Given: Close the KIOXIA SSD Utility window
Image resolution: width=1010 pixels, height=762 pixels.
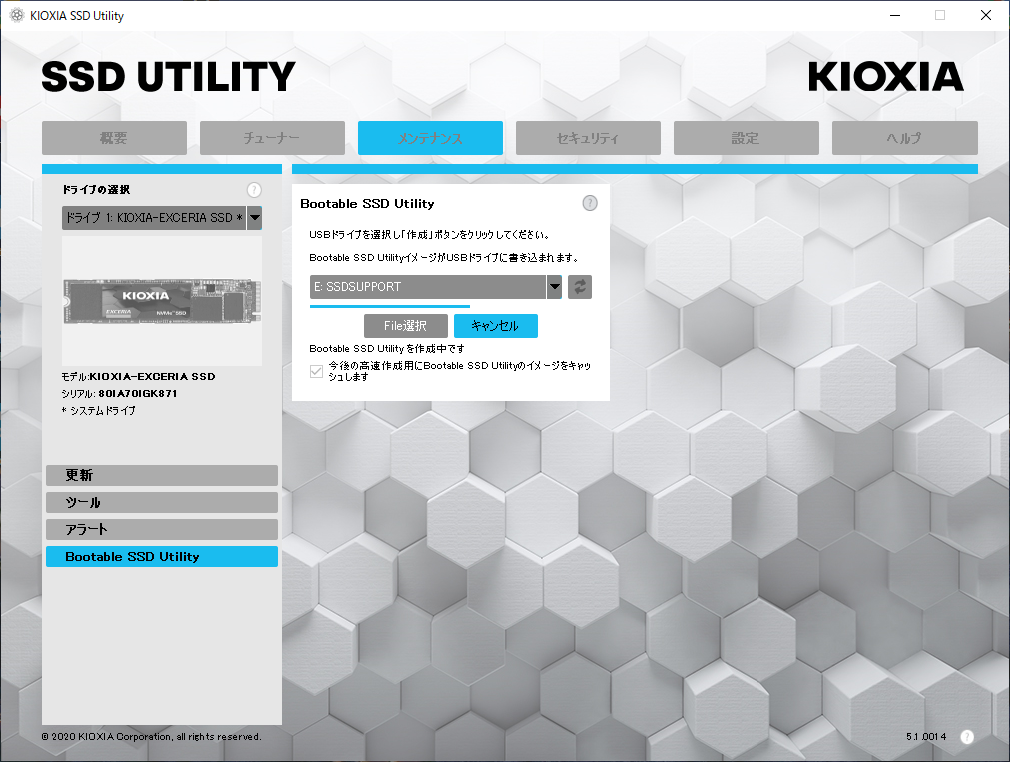Looking at the screenshot, I should point(986,15).
